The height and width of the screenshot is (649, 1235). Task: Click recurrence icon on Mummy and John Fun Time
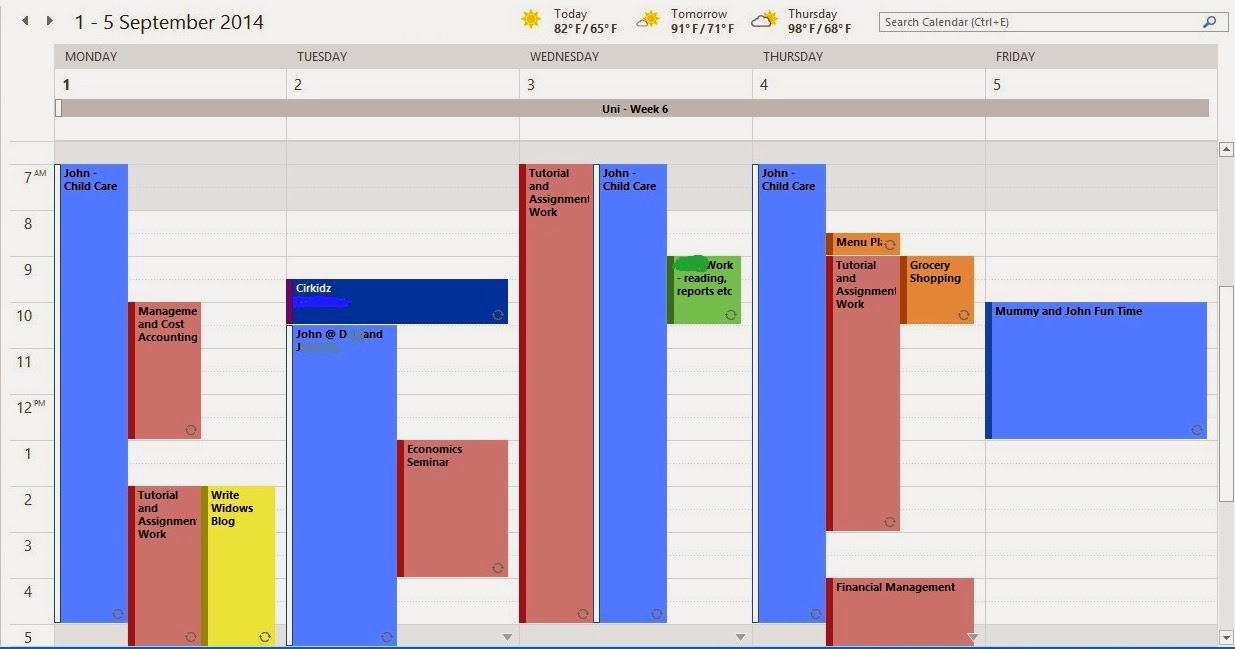click(x=1196, y=430)
